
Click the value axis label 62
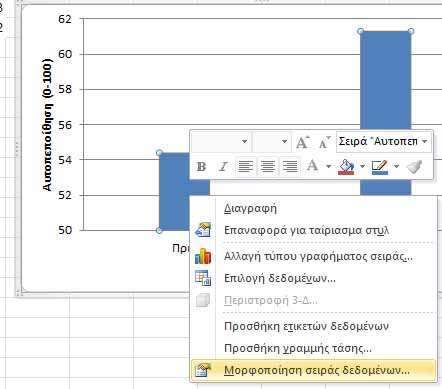(x=65, y=19)
